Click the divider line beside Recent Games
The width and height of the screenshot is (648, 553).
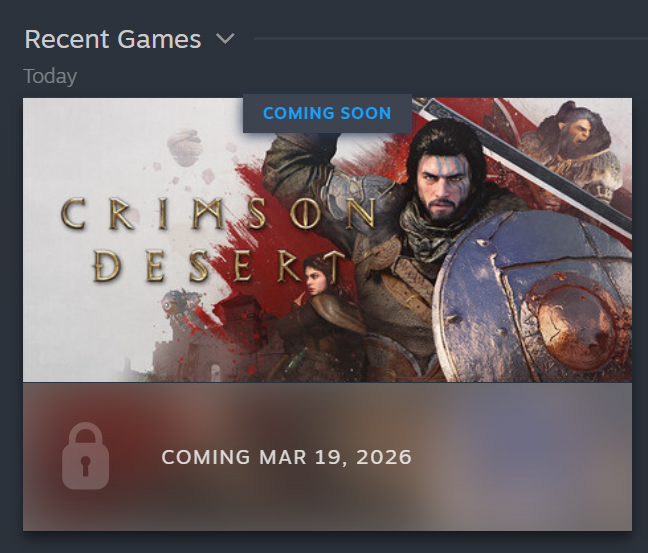(x=450, y=39)
